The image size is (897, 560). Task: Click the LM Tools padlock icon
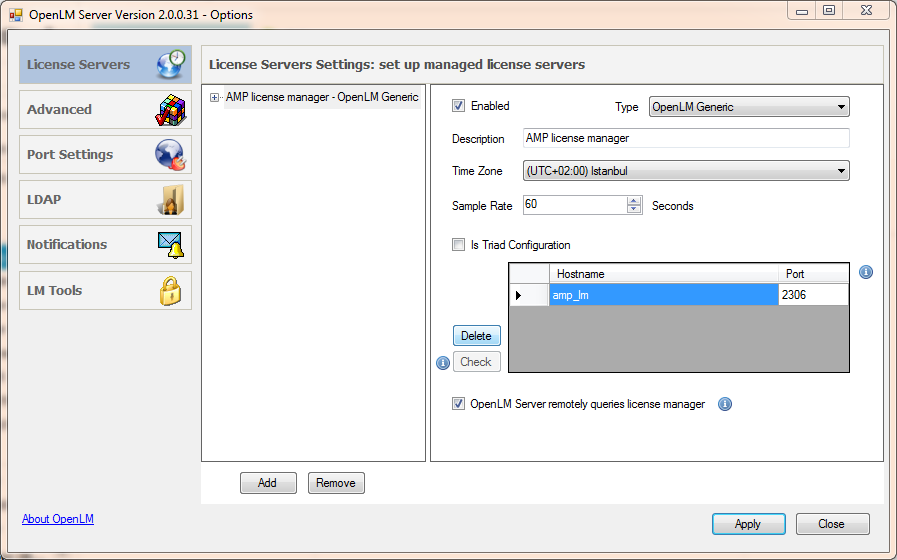click(170, 291)
